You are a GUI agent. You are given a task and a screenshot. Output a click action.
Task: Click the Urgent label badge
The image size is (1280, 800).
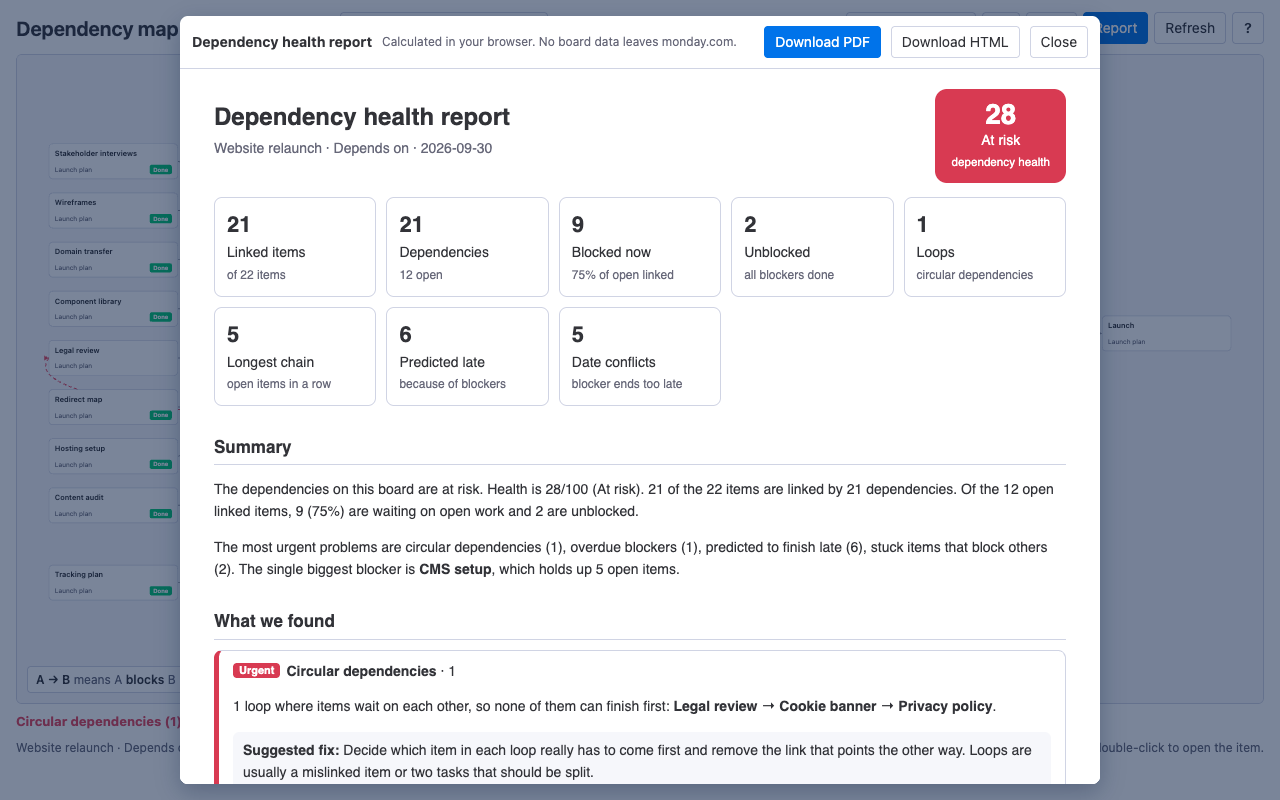[x=256, y=671]
